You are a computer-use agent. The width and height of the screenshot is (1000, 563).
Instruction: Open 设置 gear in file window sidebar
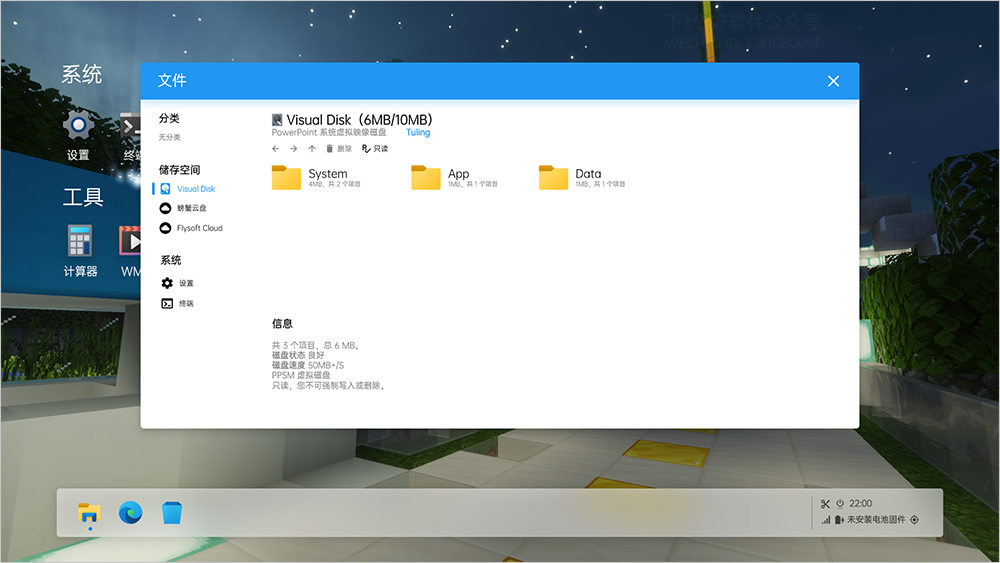tap(177, 283)
